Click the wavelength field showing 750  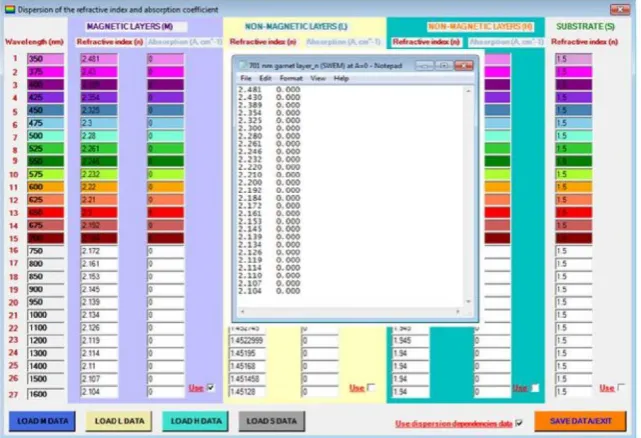click(x=46, y=251)
